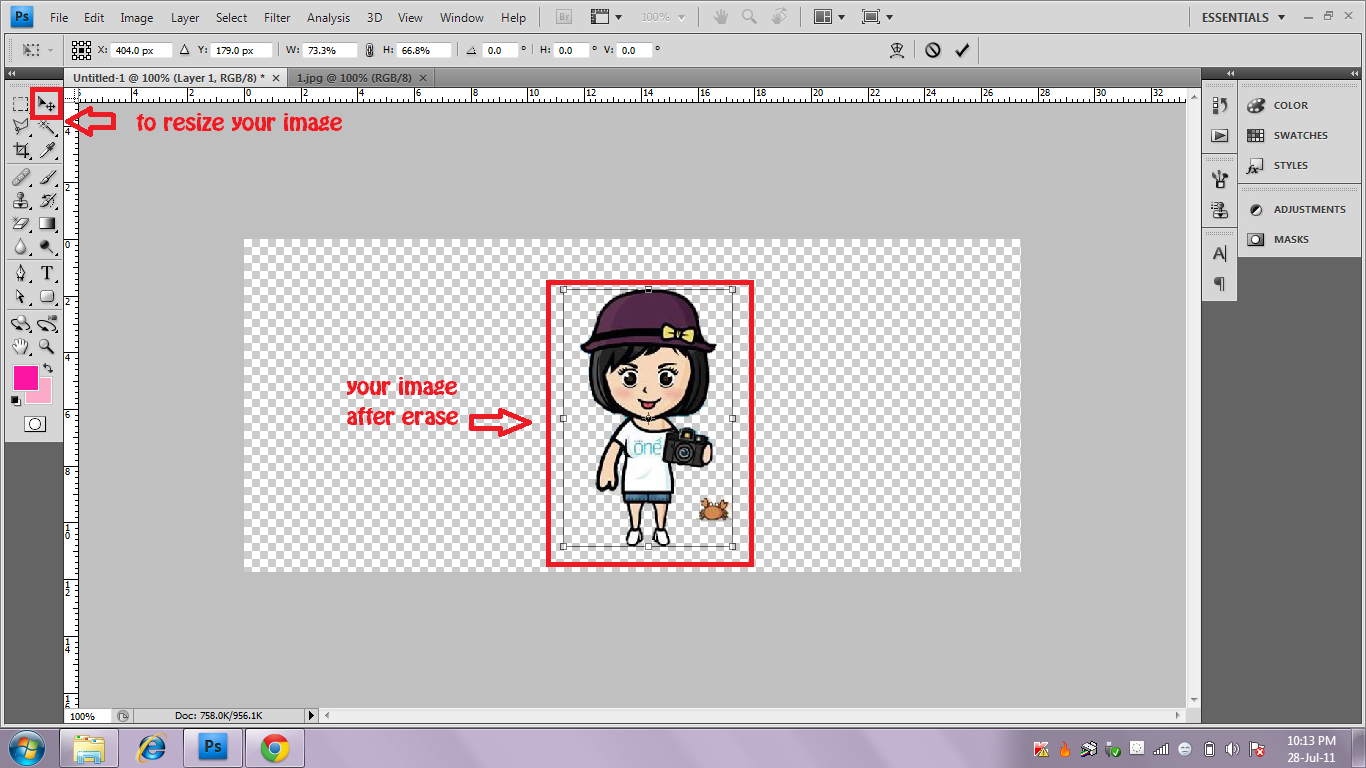Open the Character panel icon
This screenshot has width=1366, height=768.
pyautogui.click(x=1219, y=254)
